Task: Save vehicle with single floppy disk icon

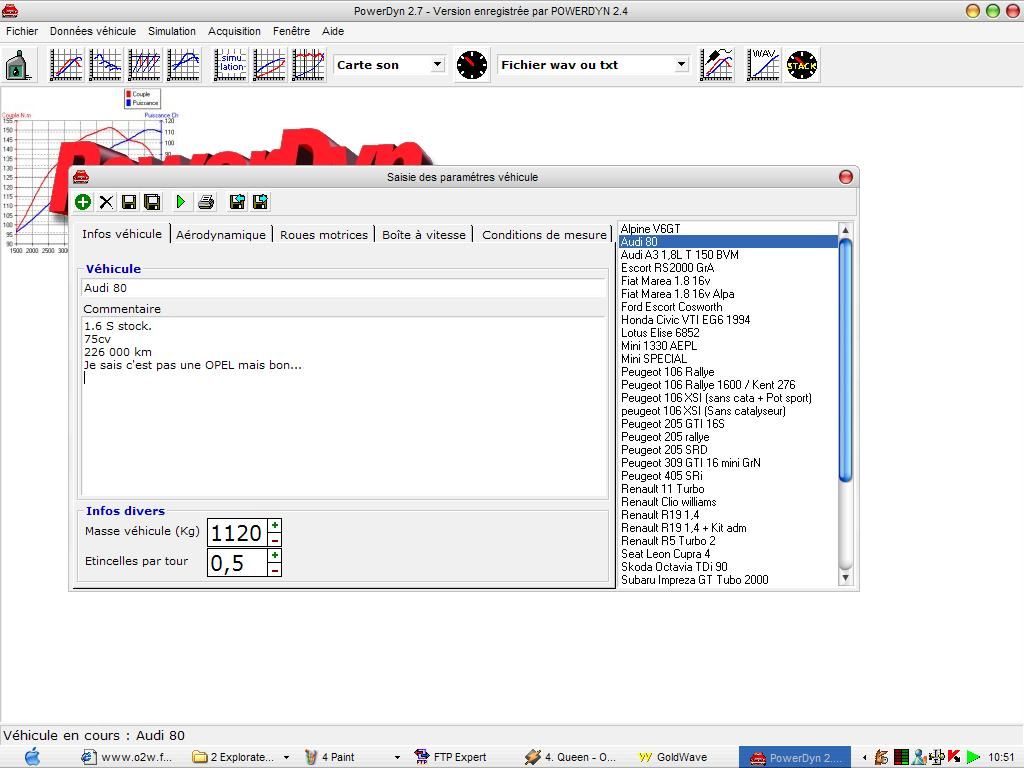Action: pos(129,202)
